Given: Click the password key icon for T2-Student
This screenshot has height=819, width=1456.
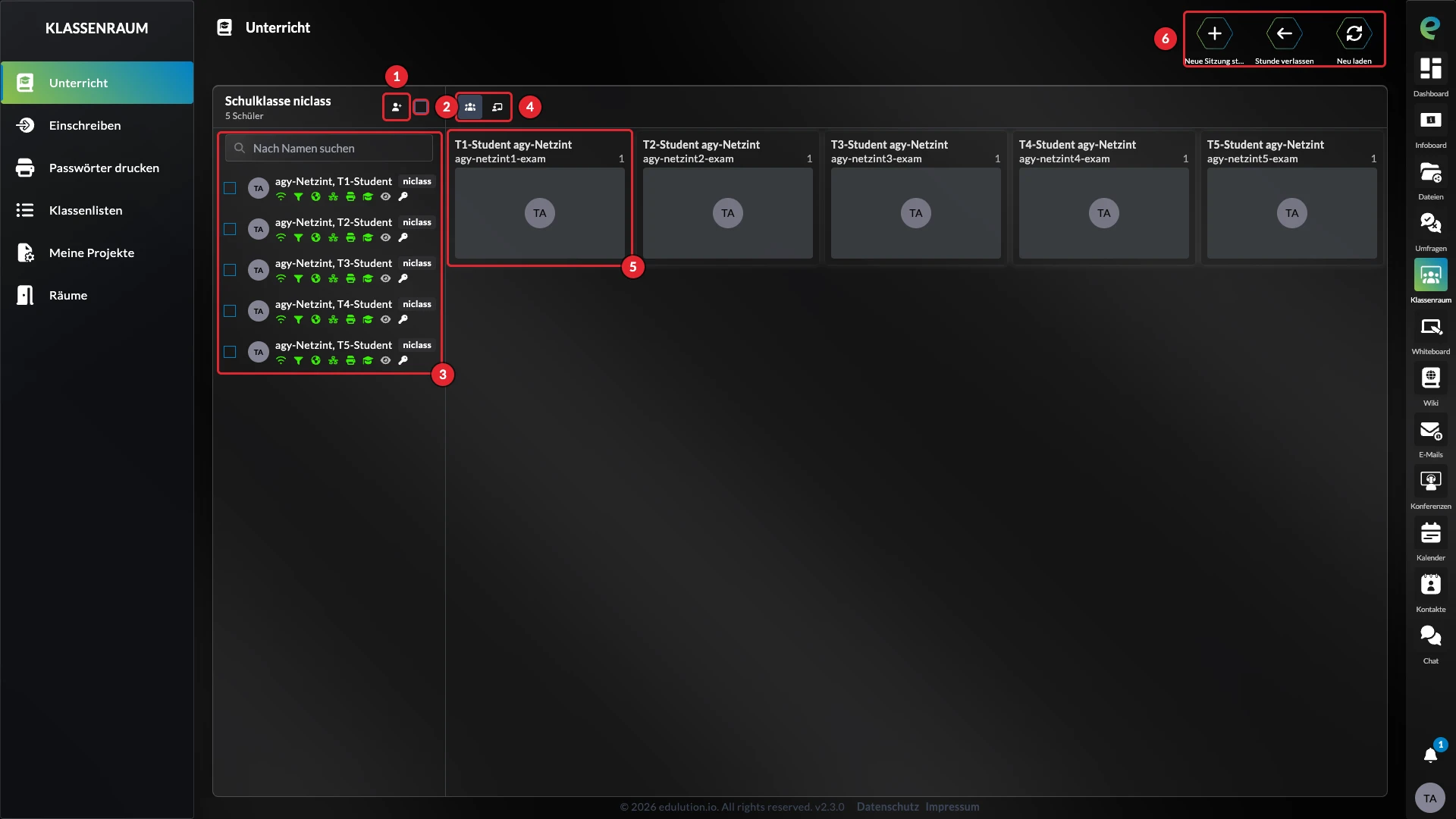Looking at the screenshot, I should click(x=403, y=237).
